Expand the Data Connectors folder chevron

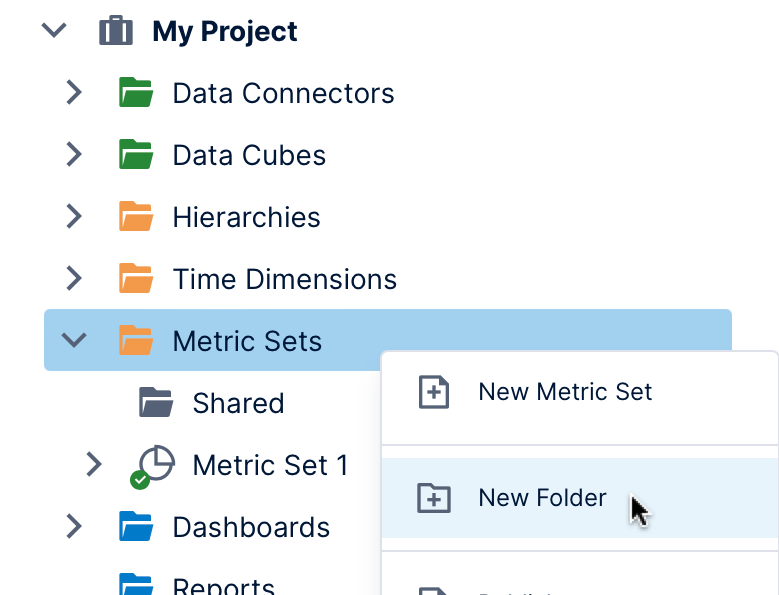pos(74,92)
